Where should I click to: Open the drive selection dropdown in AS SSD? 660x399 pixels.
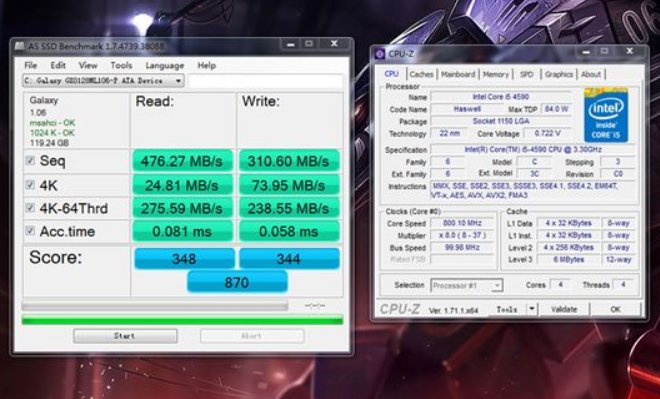[103, 80]
